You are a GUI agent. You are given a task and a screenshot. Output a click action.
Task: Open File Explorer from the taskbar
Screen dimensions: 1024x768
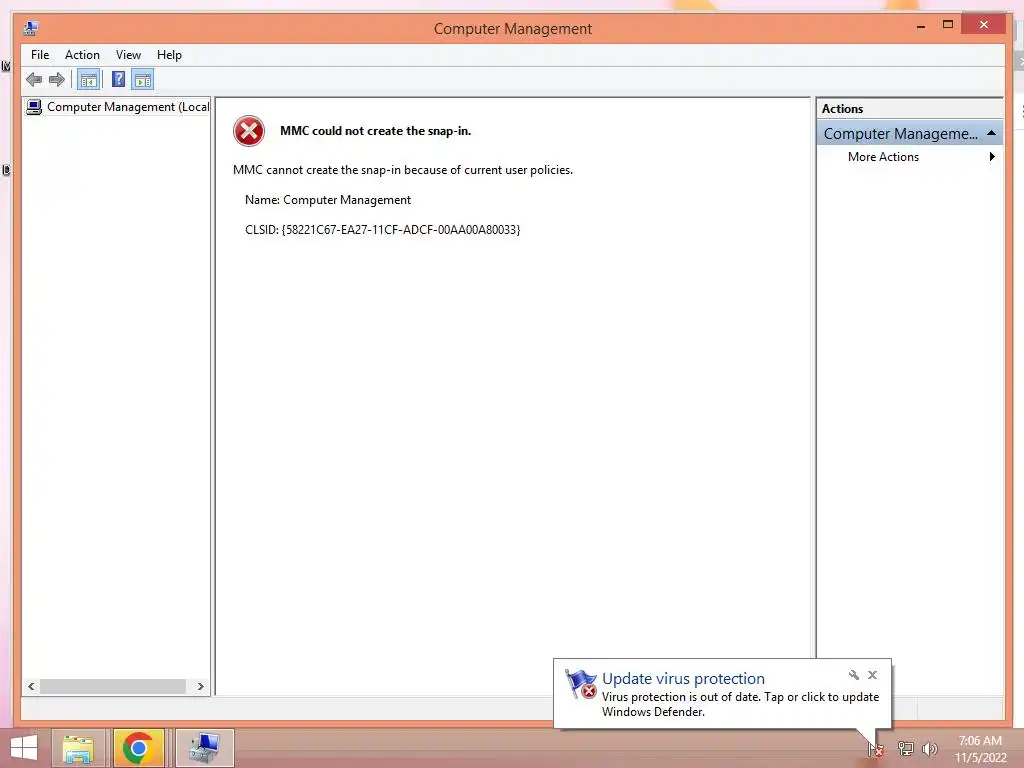(x=78, y=748)
